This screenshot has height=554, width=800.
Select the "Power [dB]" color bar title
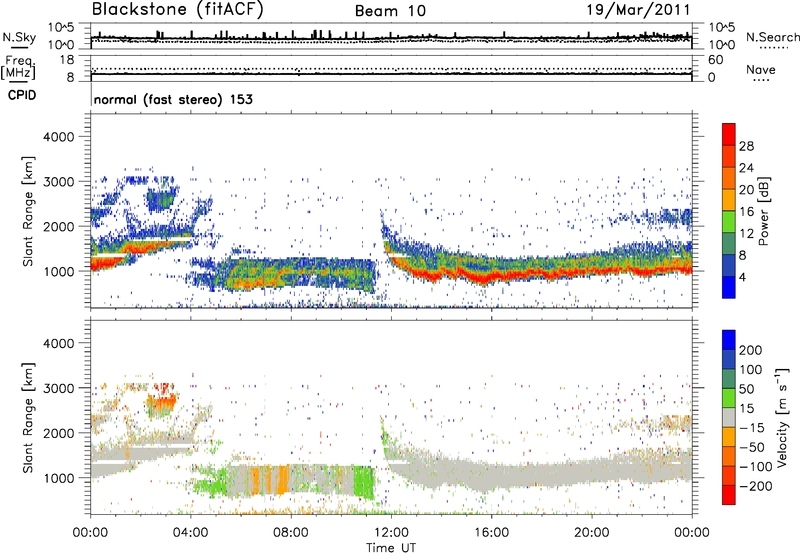click(764, 211)
